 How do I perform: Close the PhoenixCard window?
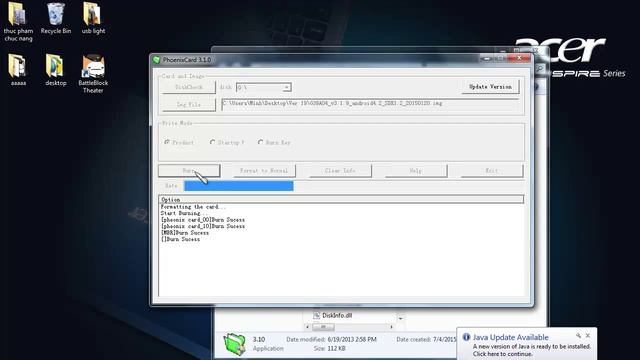[519, 58]
